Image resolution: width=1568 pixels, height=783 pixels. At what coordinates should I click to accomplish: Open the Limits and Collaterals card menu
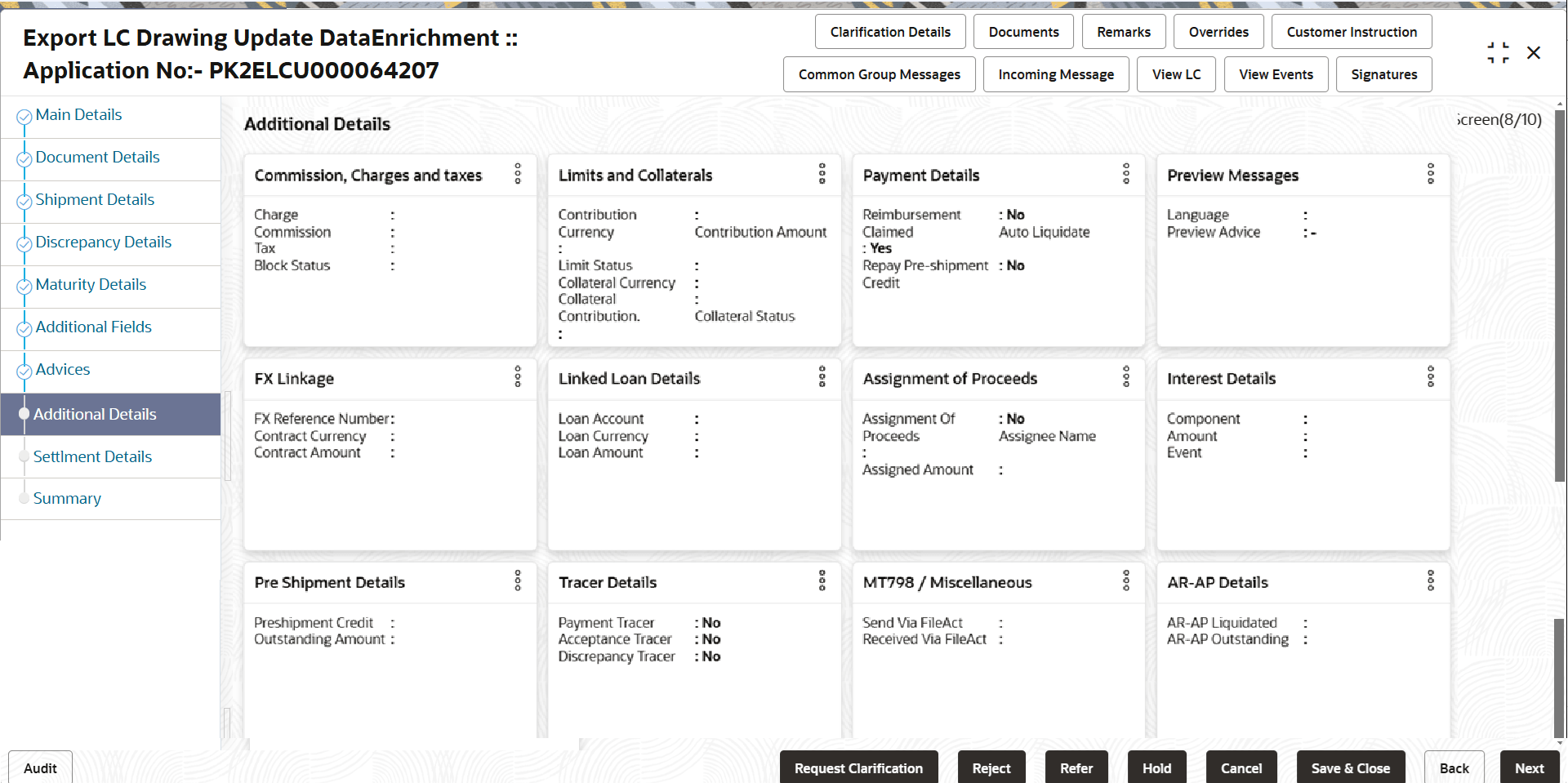click(x=822, y=174)
